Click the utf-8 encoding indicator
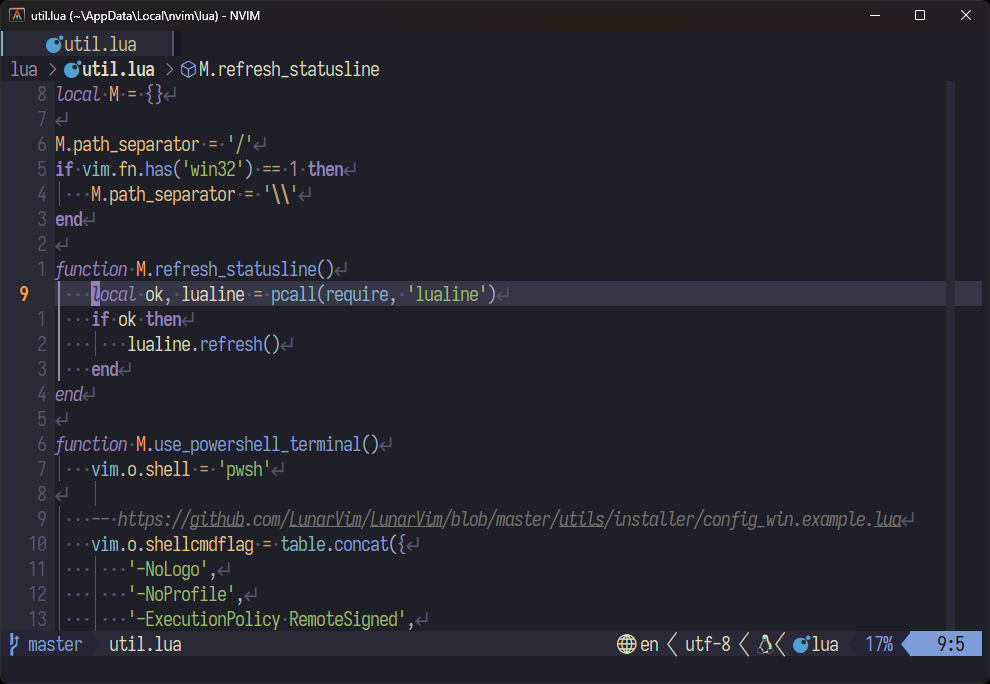Image resolution: width=990 pixels, height=684 pixels. coord(707,644)
